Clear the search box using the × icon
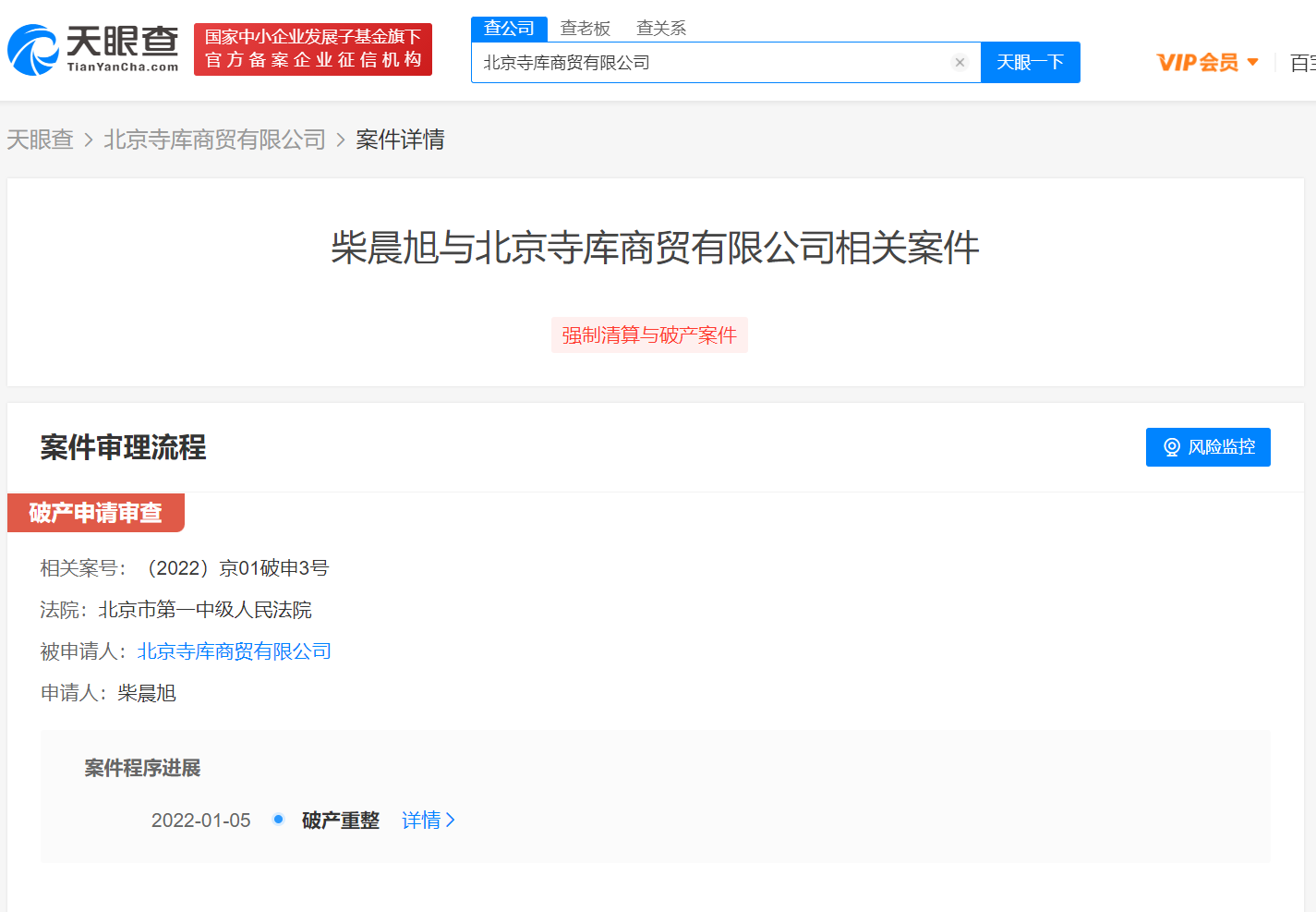 click(x=960, y=62)
